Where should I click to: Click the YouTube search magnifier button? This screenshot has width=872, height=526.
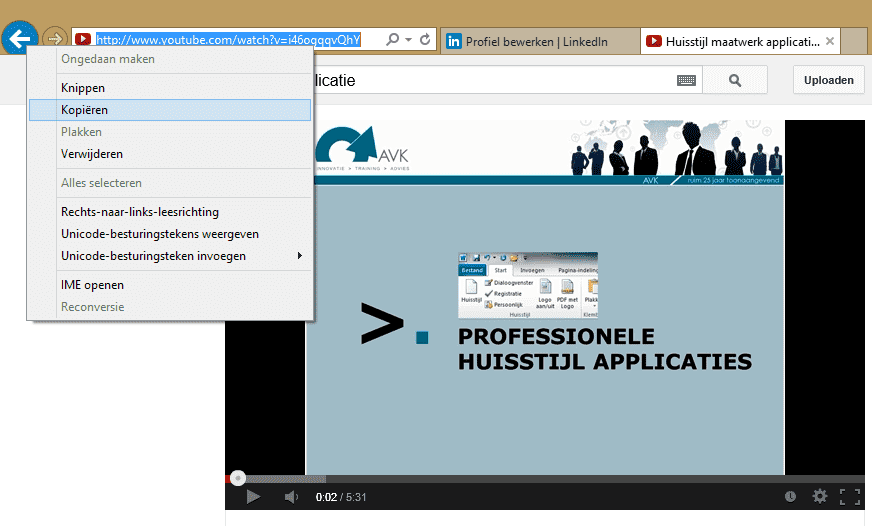tap(735, 80)
